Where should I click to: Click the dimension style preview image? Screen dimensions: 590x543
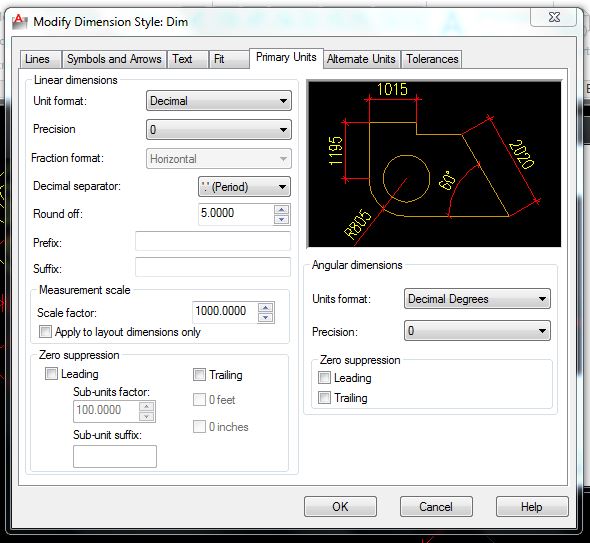pyautogui.click(x=434, y=164)
